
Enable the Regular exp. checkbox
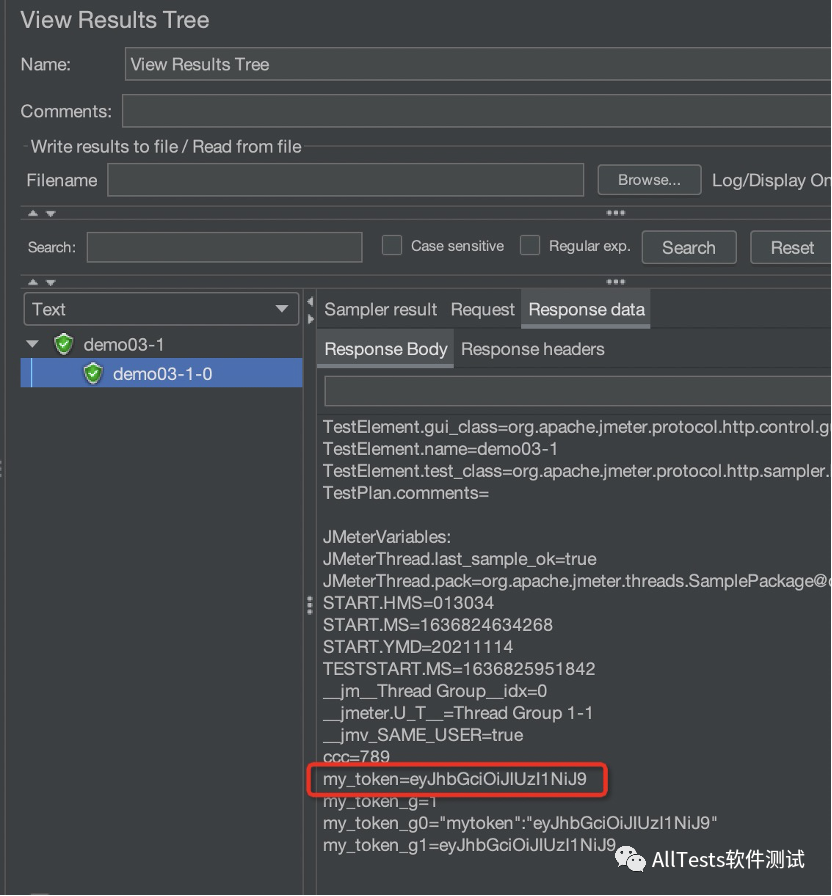[530, 246]
